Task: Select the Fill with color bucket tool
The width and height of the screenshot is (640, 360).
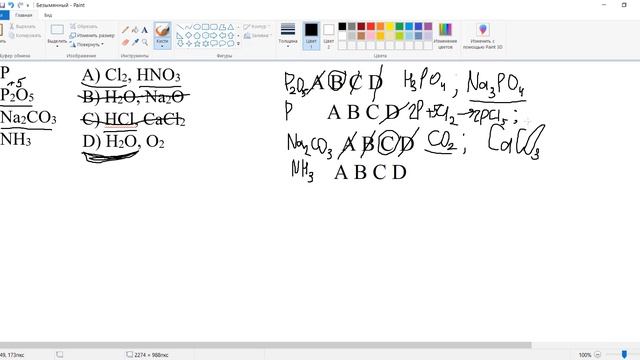Action: click(x=135, y=30)
